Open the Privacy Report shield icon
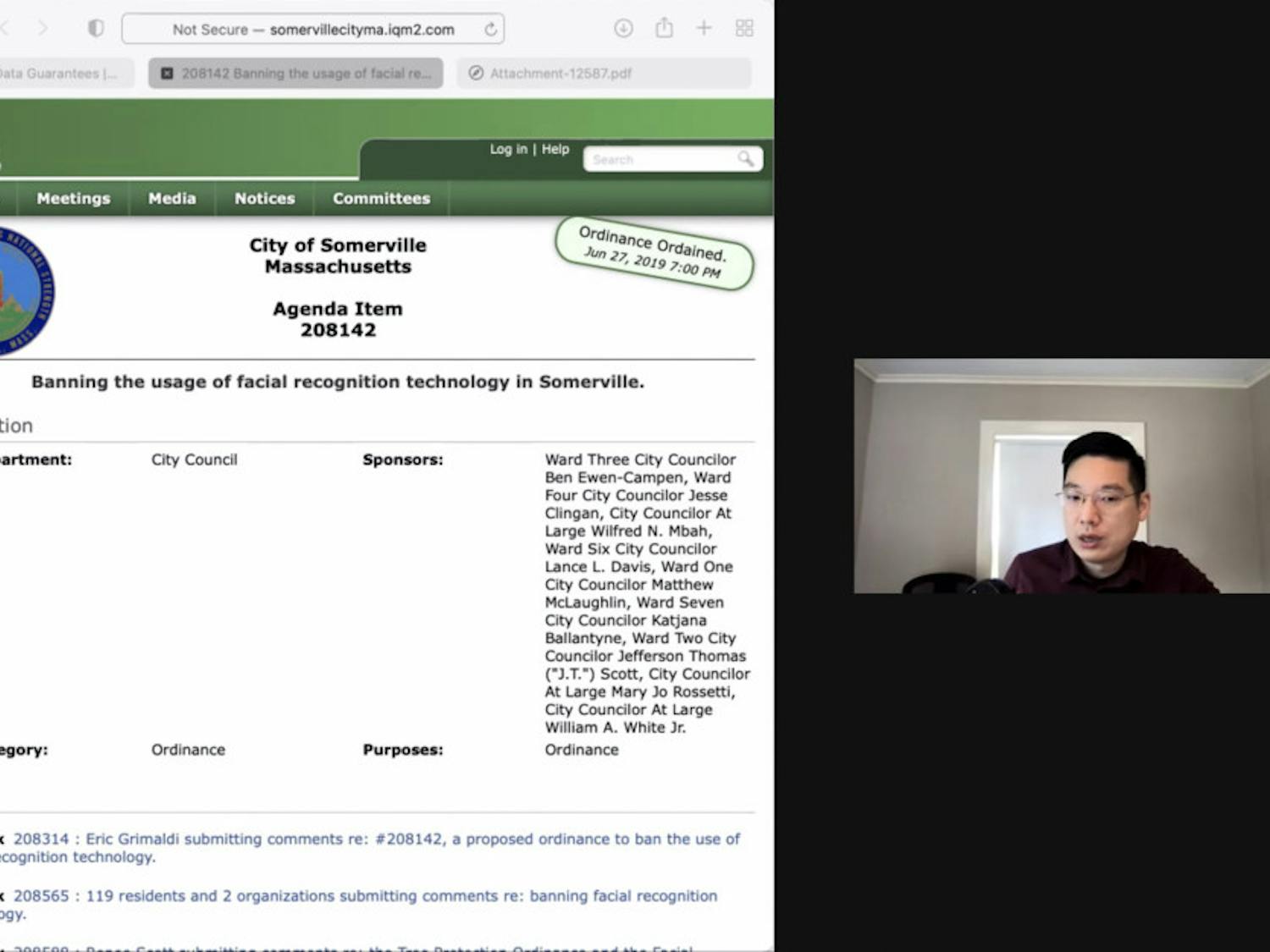 96,27
